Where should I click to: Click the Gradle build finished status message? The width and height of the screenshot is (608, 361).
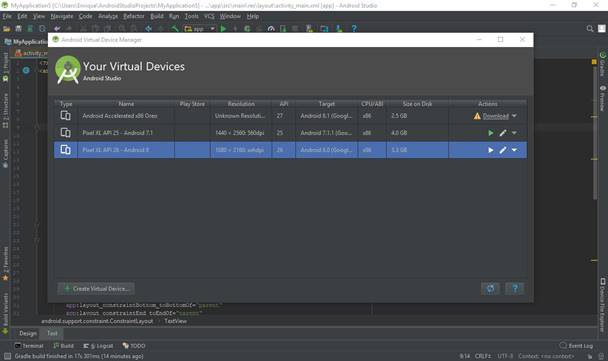coord(79,356)
